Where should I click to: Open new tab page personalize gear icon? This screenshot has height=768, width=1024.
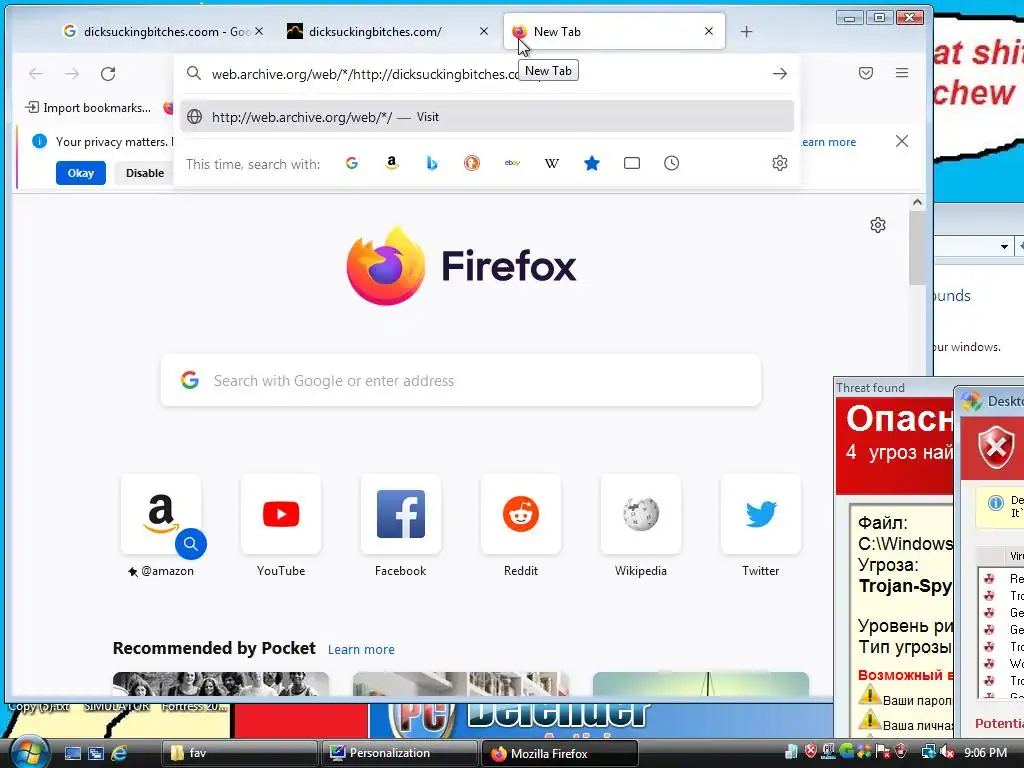tap(878, 225)
